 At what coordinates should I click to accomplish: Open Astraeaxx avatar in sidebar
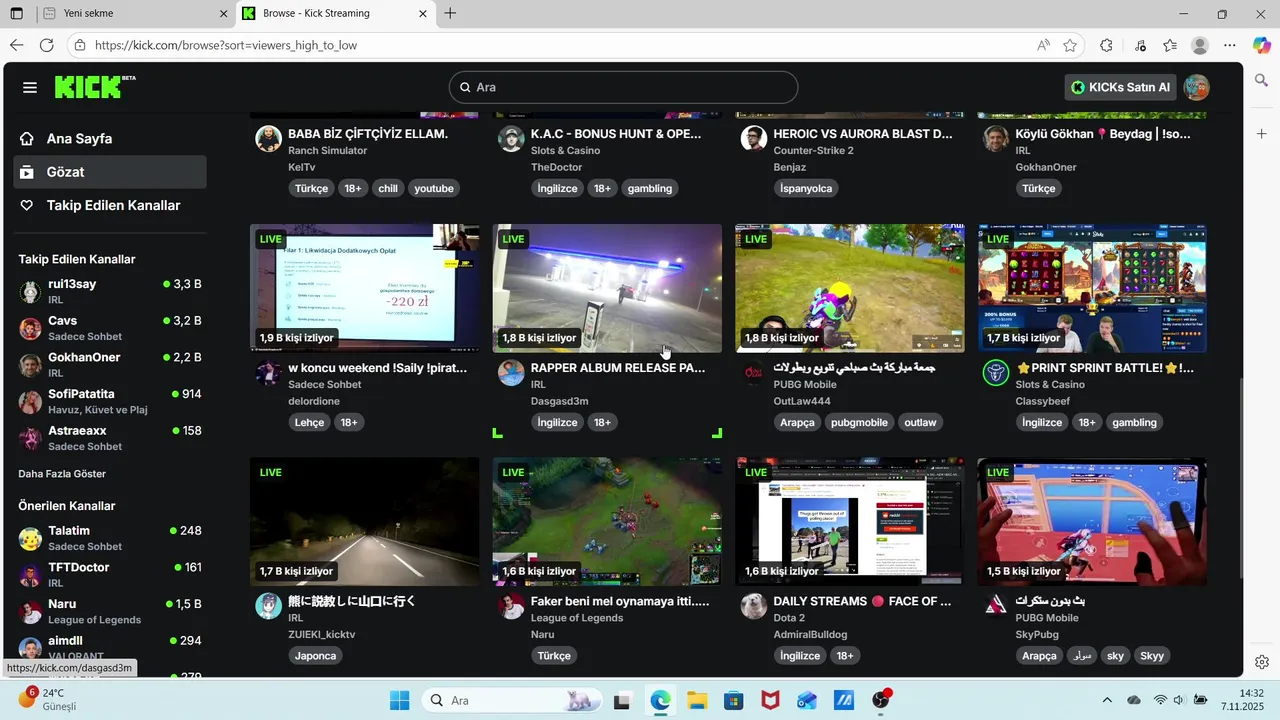[x=30, y=438]
